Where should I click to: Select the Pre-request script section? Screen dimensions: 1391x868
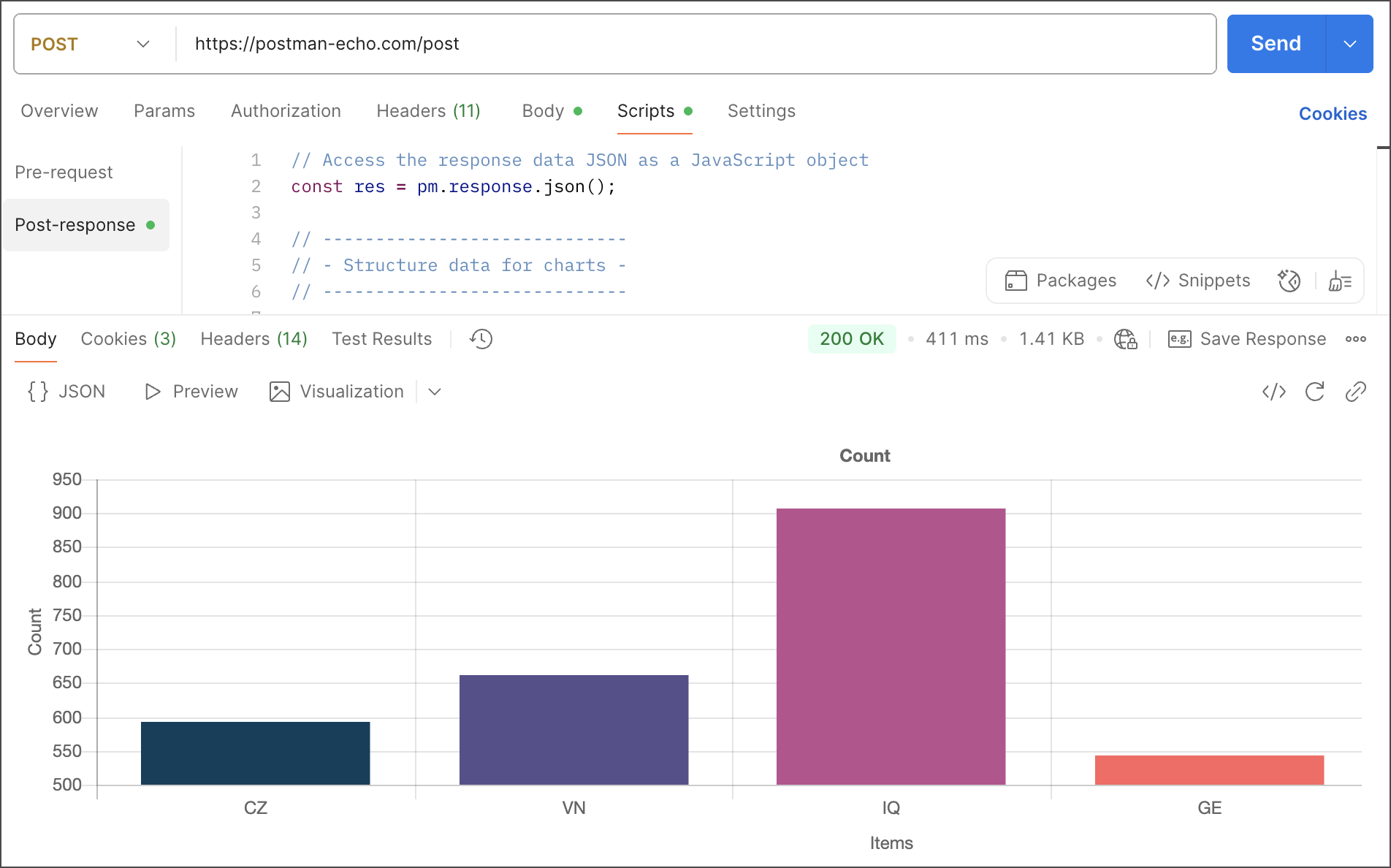point(64,172)
